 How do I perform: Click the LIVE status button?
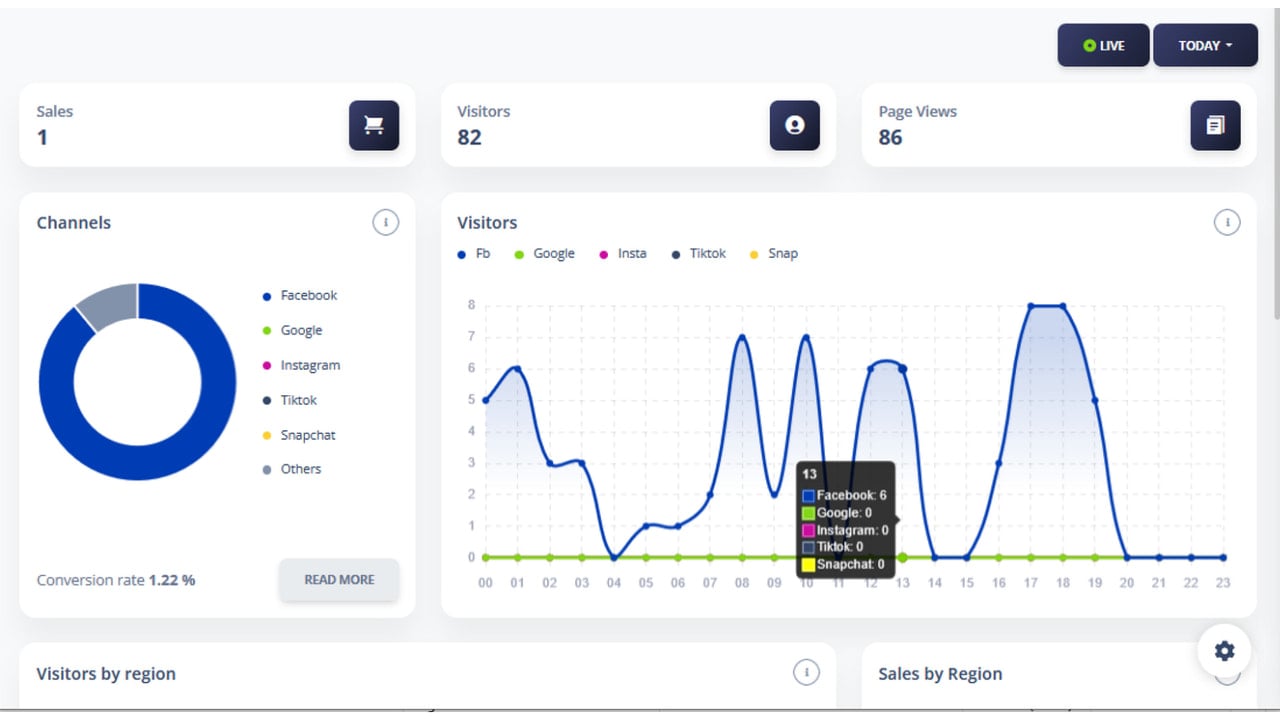(1103, 45)
